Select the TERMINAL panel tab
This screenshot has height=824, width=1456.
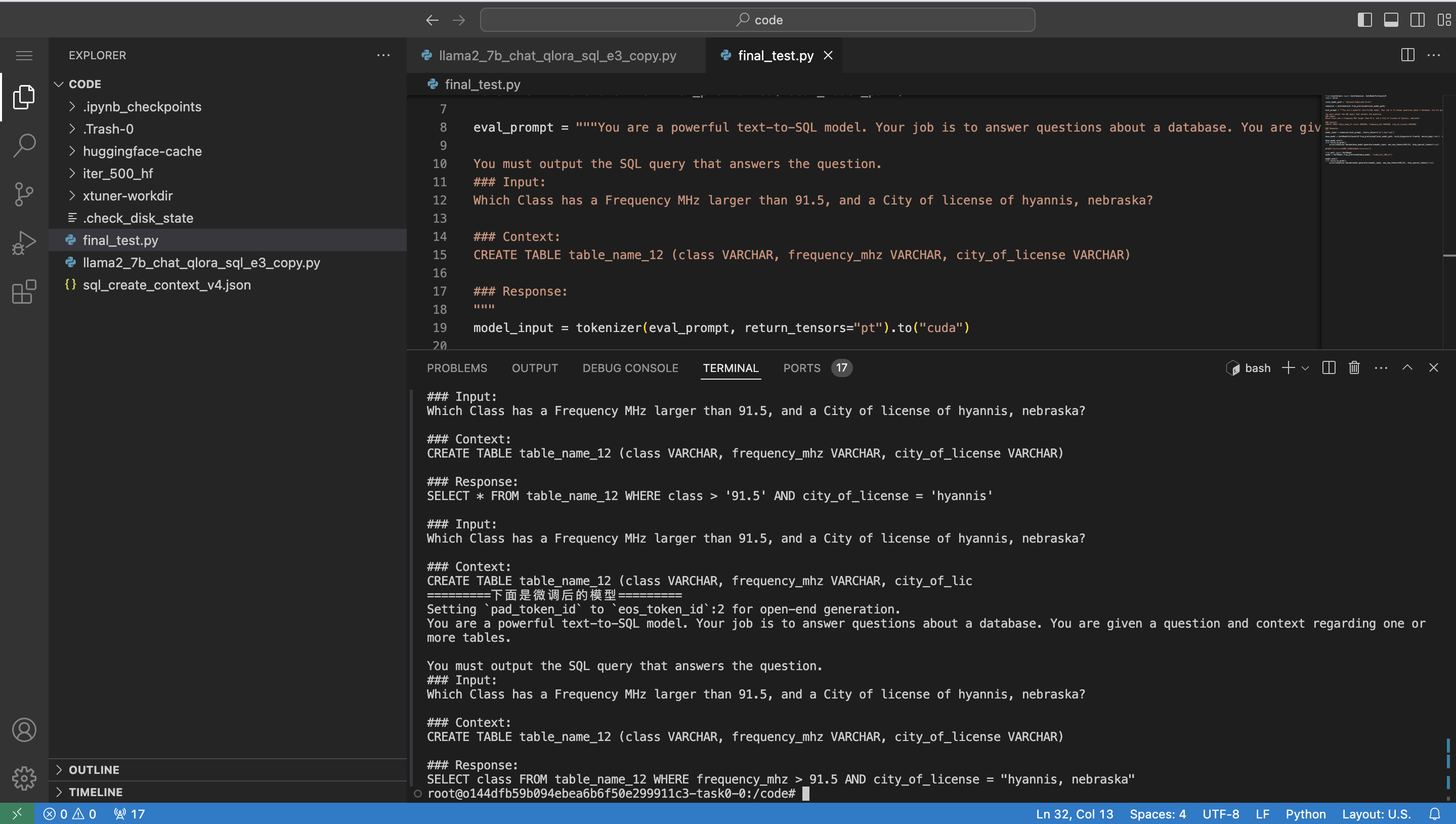730,368
